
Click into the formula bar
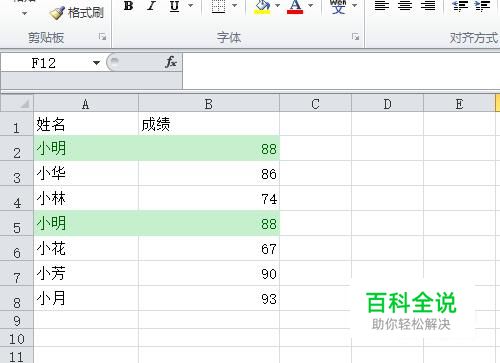click(341, 71)
